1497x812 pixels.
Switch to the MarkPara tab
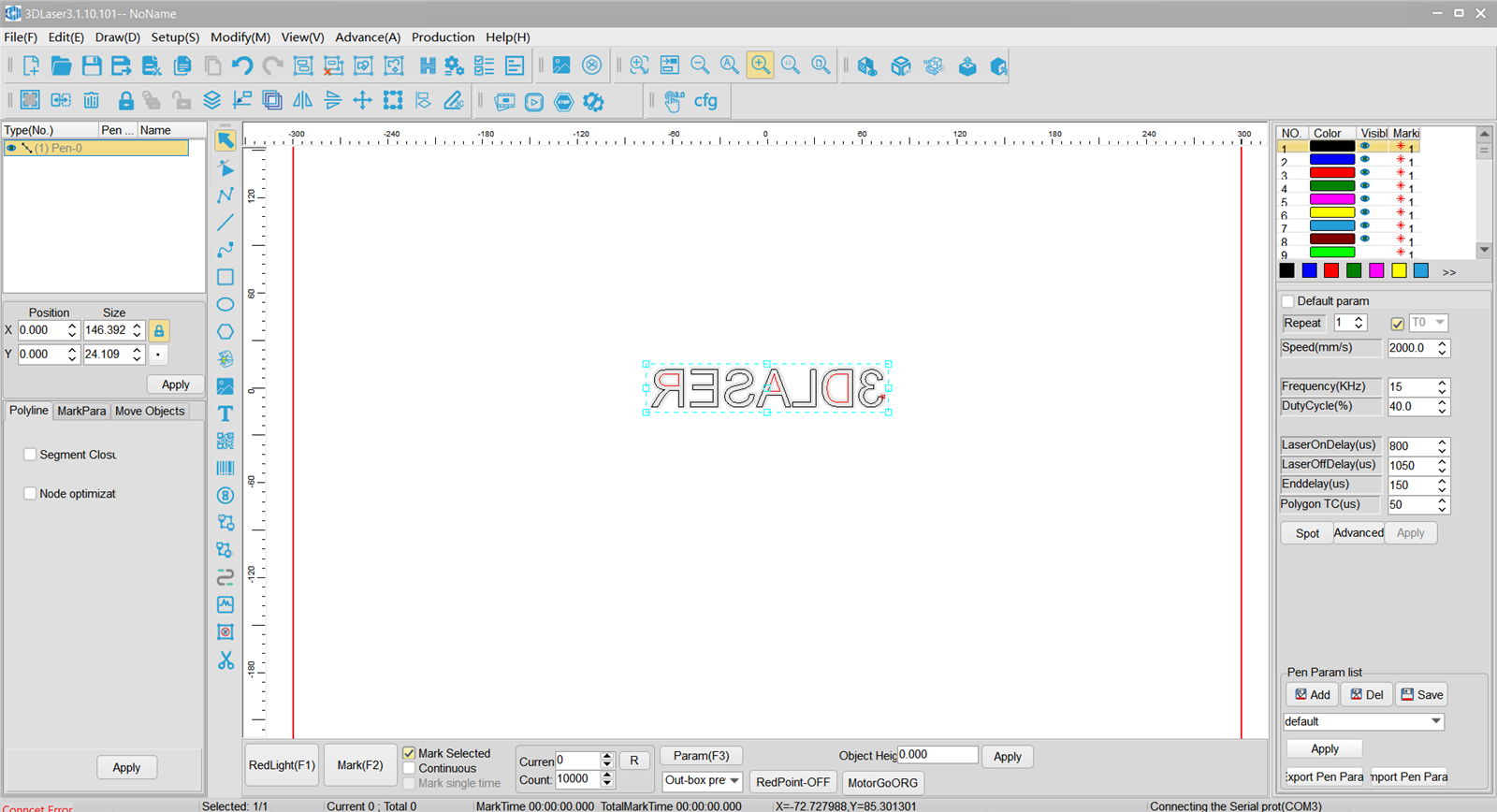81,411
